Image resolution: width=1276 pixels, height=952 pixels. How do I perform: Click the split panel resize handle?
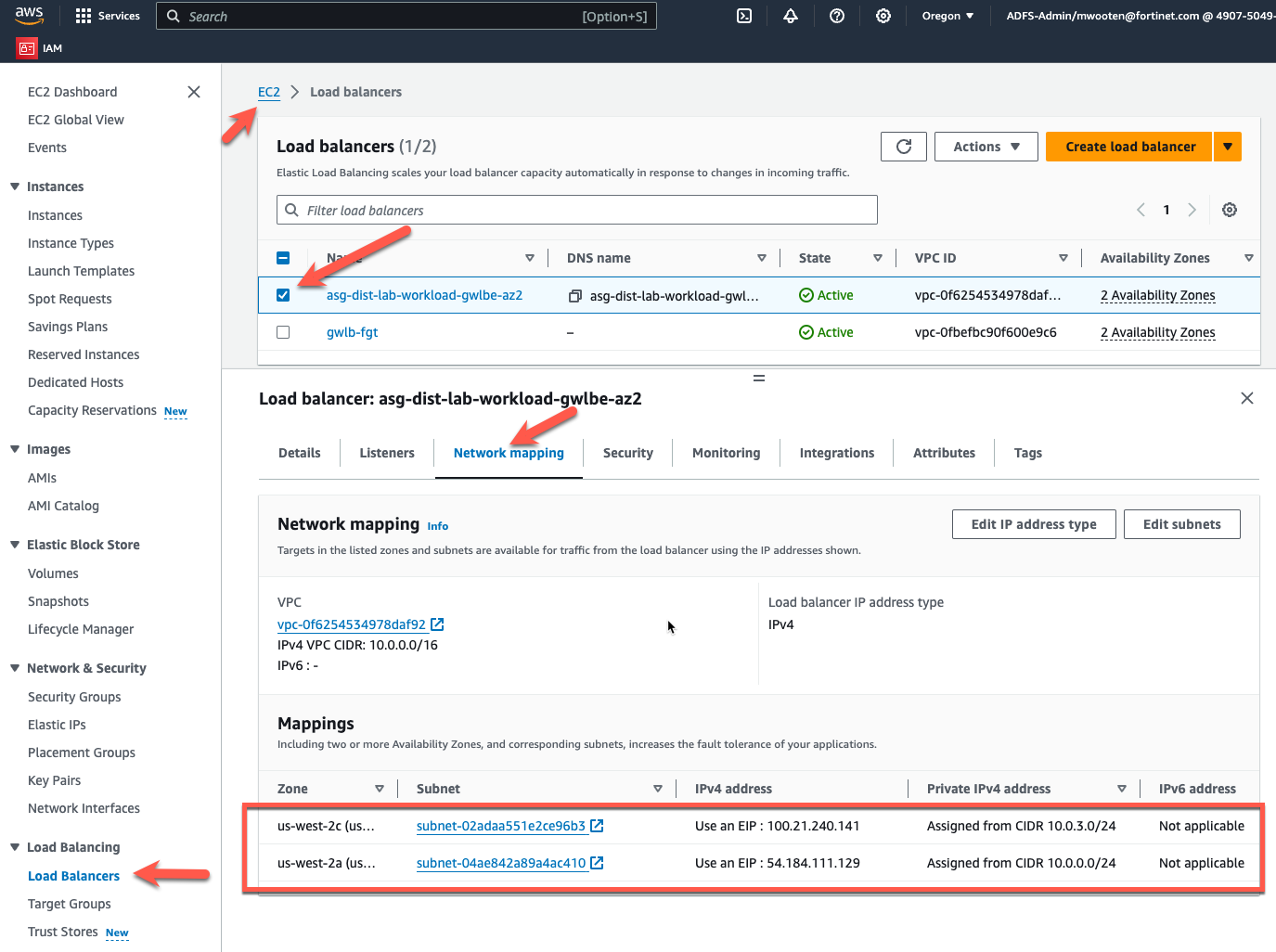759,379
